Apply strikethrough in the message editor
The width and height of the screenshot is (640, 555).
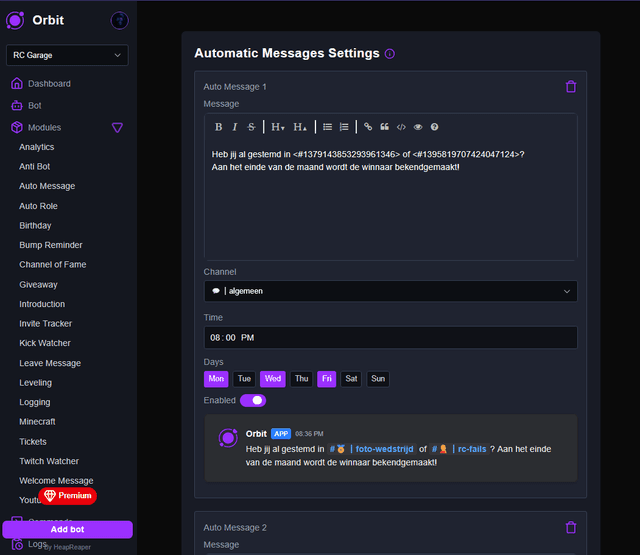tap(251, 127)
